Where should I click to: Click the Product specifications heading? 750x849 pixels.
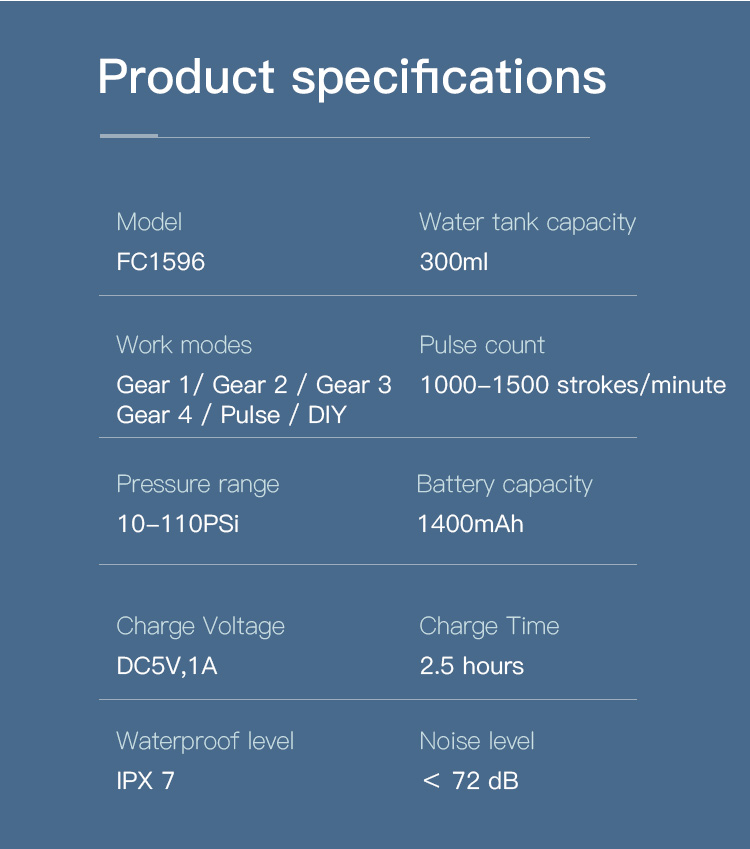(351, 77)
